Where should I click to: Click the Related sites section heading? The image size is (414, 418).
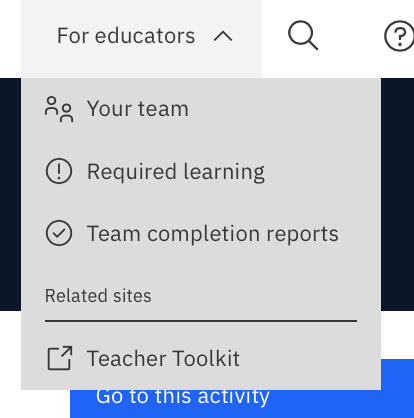click(98, 296)
